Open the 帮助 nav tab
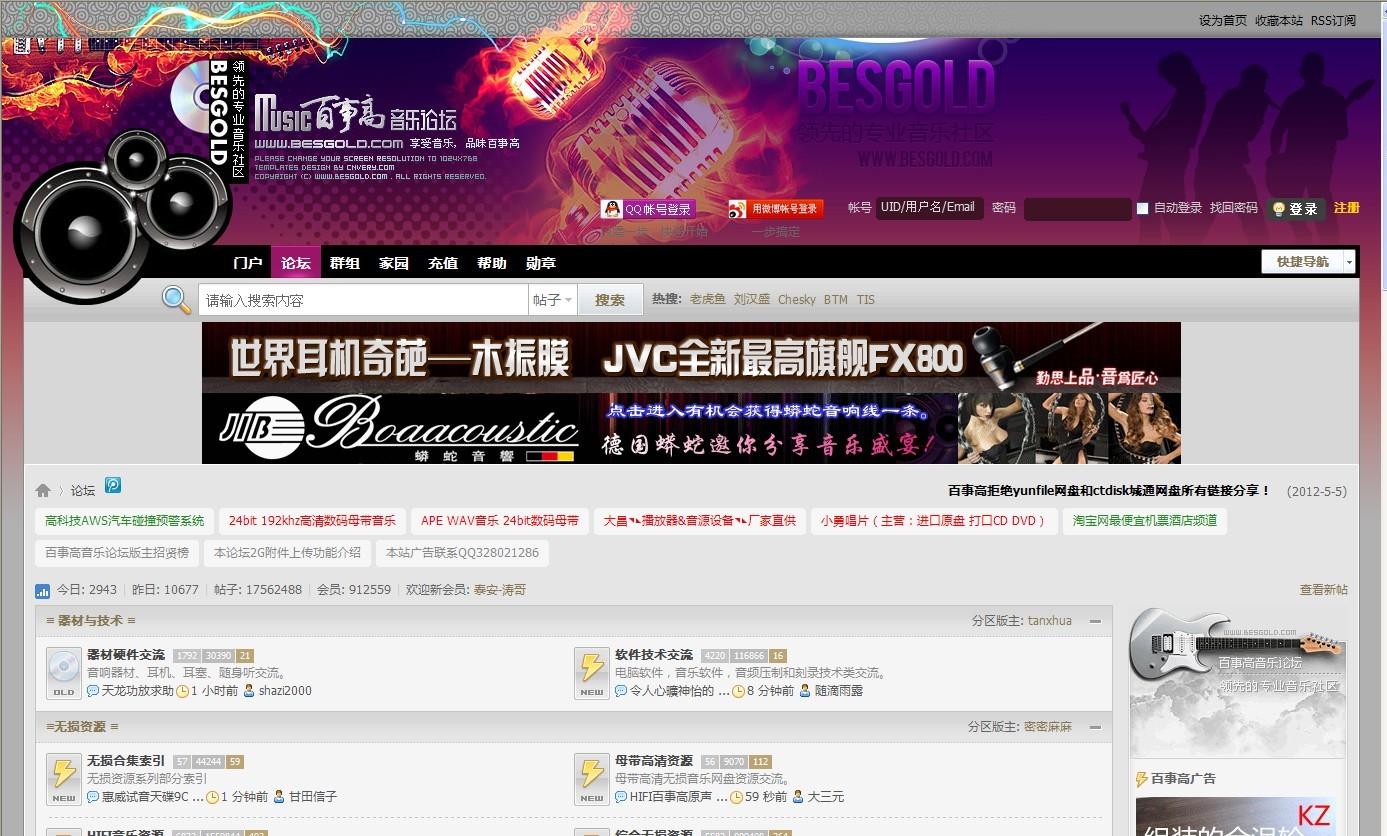Image resolution: width=1387 pixels, height=836 pixels. click(x=492, y=263)
